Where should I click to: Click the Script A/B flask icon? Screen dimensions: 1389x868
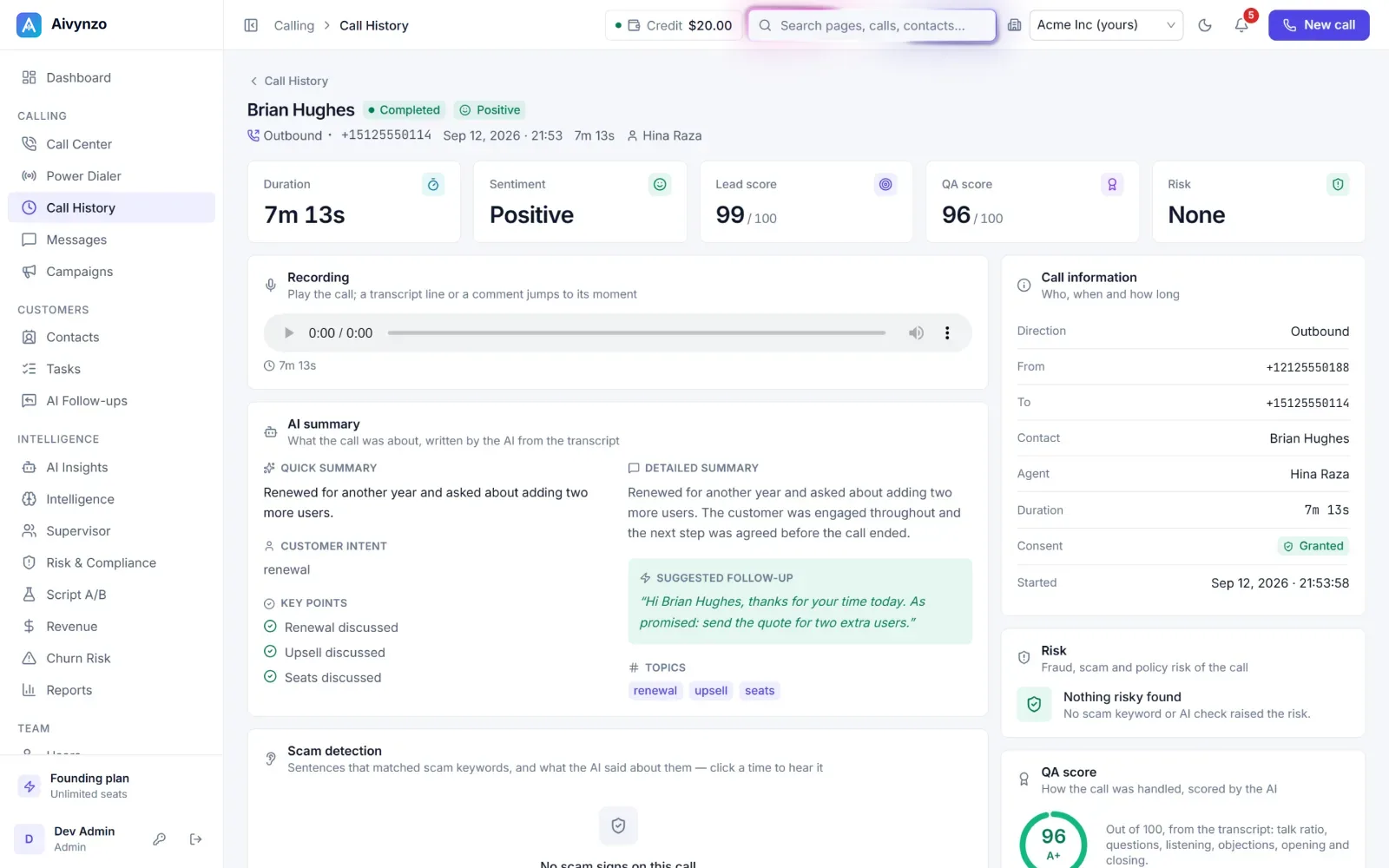pos(29,595)
